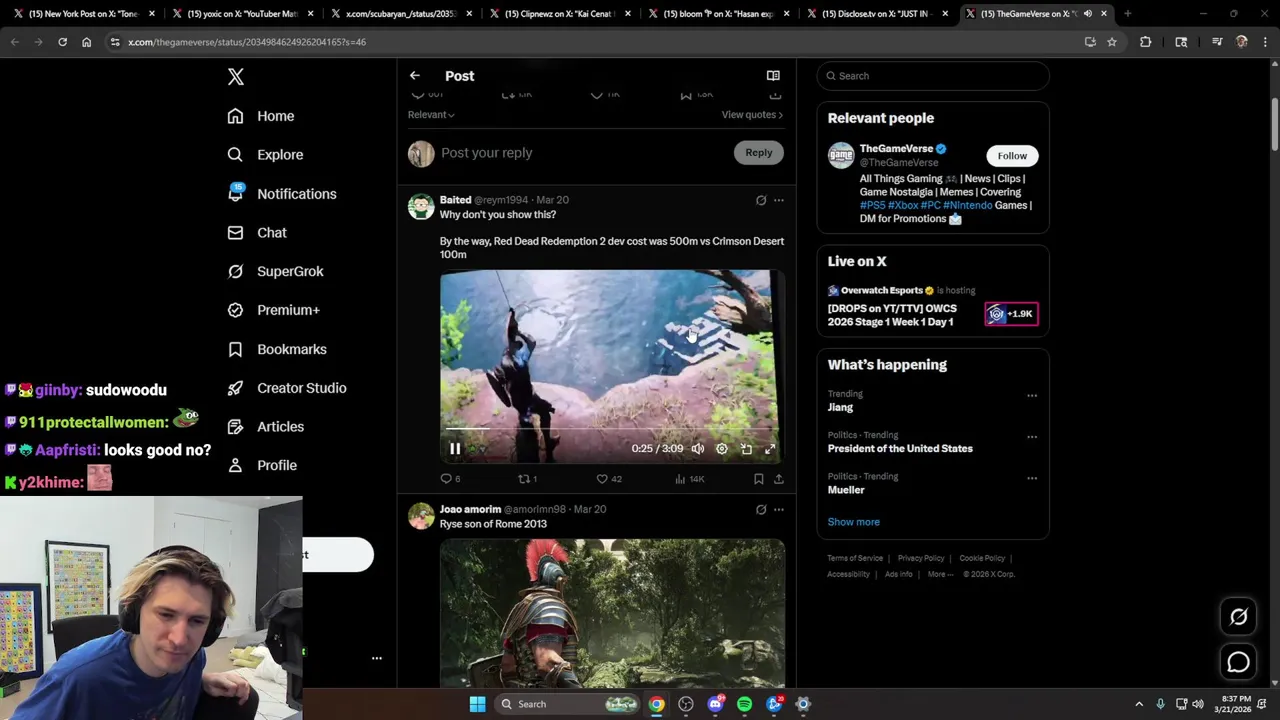Click browser address bar URL

pos(247,42)
